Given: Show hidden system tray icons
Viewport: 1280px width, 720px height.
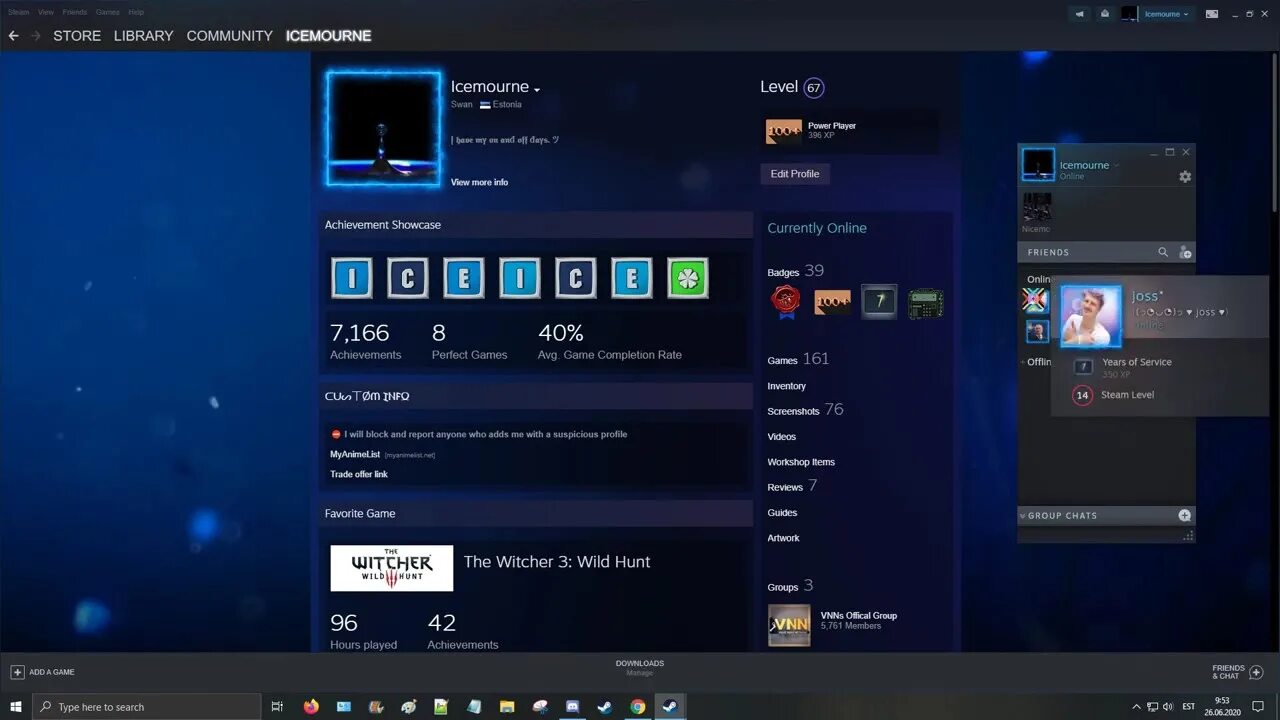Looking at the screenshot, I should click(1135, 706).
